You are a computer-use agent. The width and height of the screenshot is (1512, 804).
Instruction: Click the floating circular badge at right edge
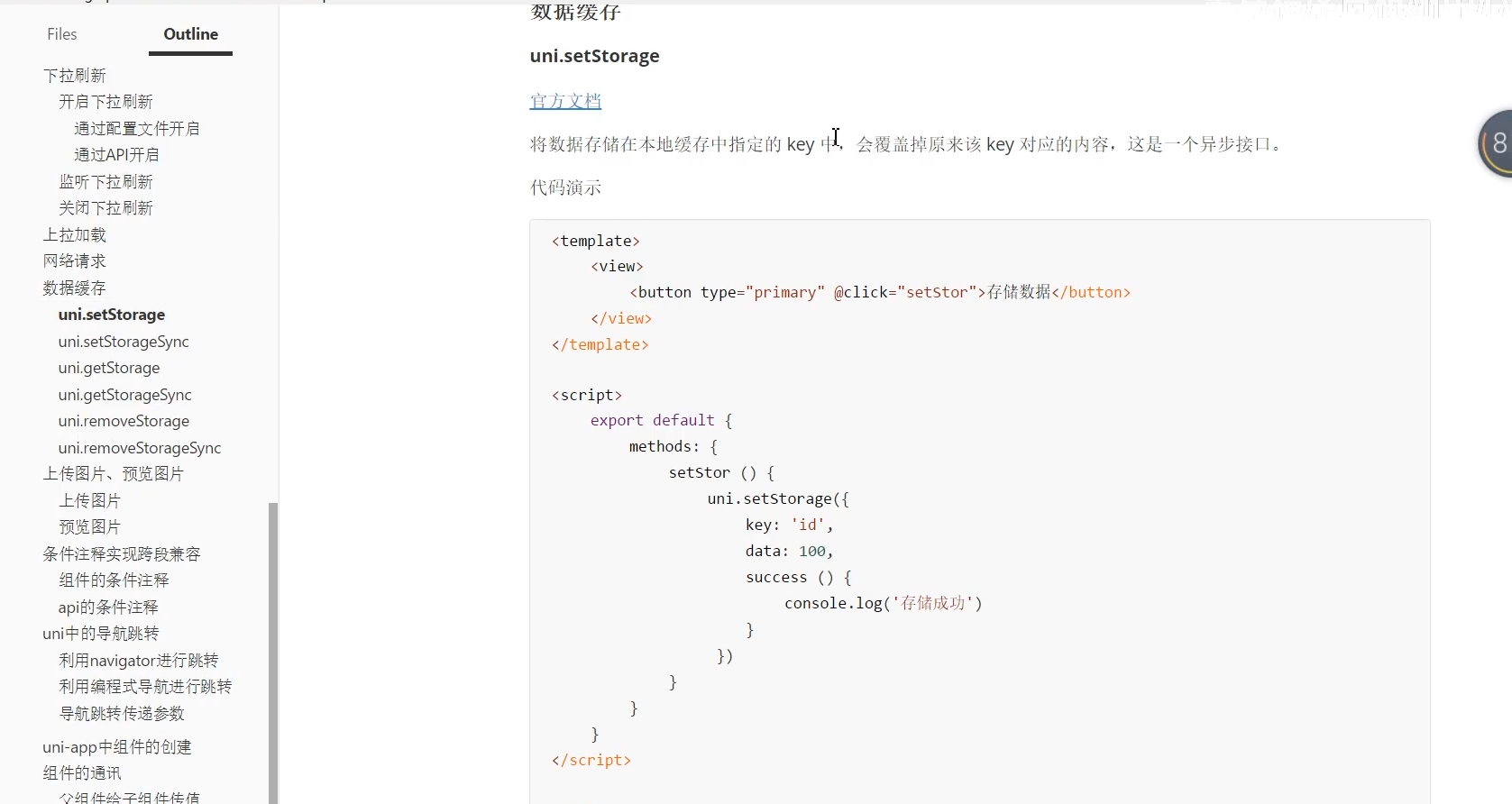(1497, 143)
